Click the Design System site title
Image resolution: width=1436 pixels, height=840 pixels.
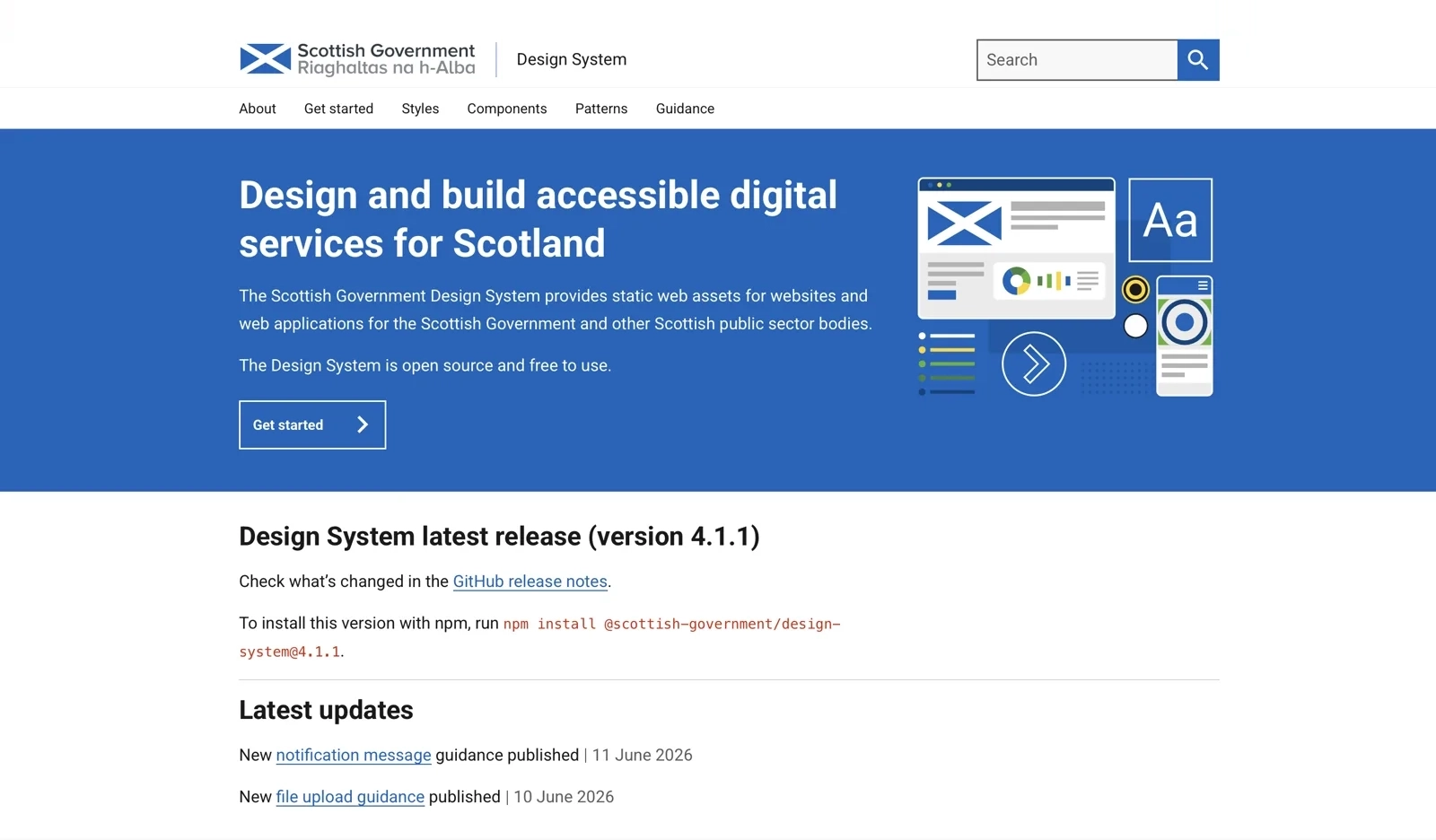572,59
